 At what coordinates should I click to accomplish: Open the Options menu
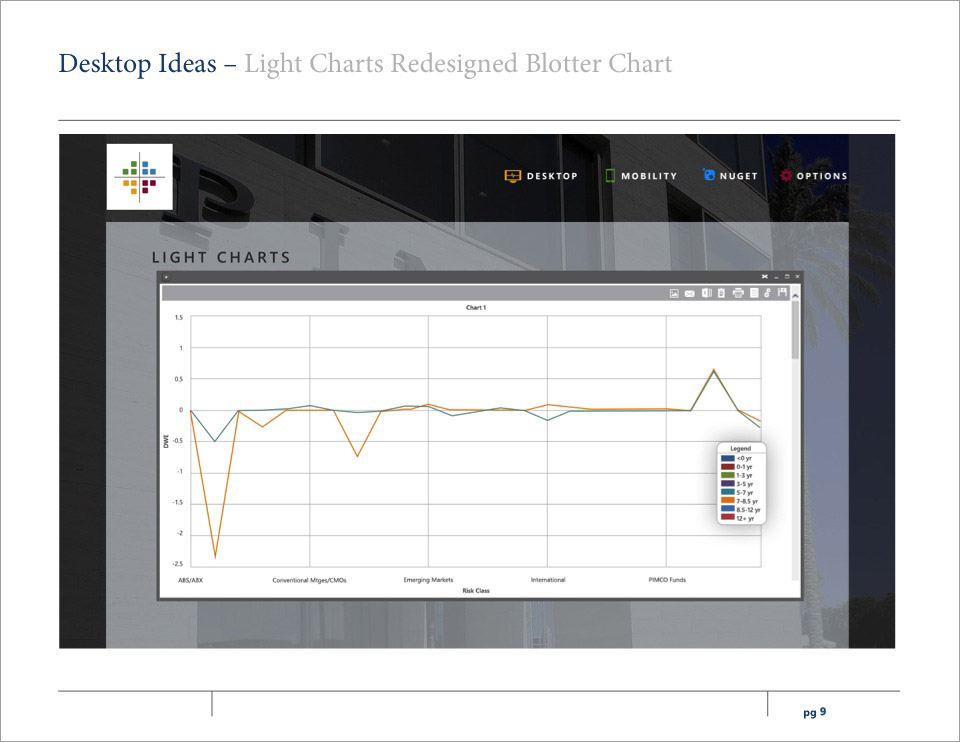(813, 176)
